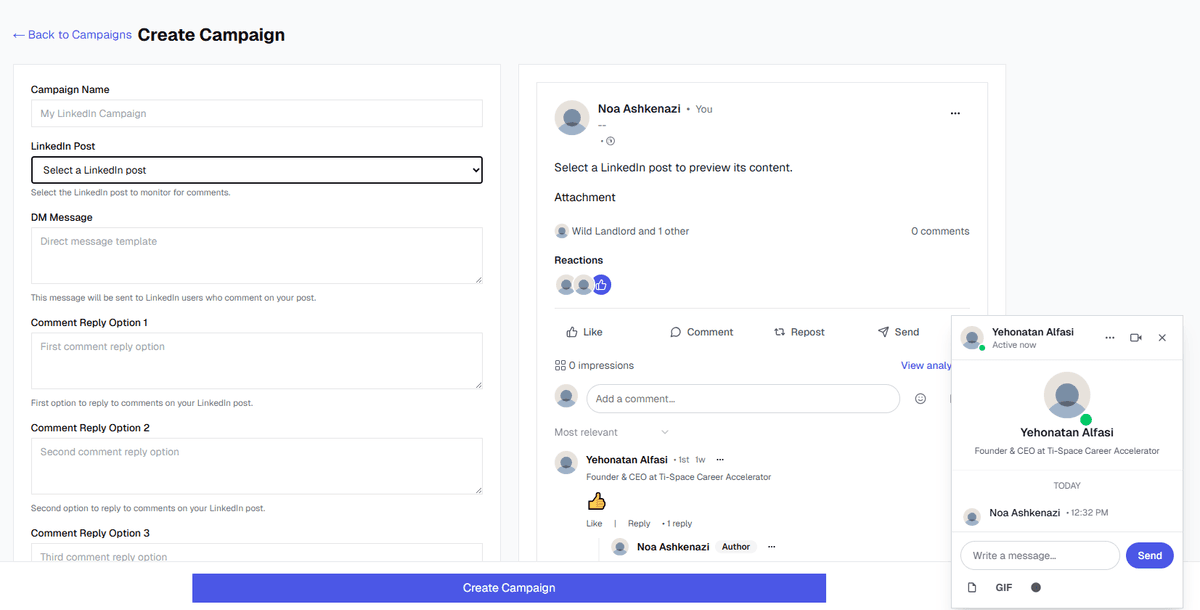
Task: Expand post options with the three-dot menu
Action: (x=954, y=113)
